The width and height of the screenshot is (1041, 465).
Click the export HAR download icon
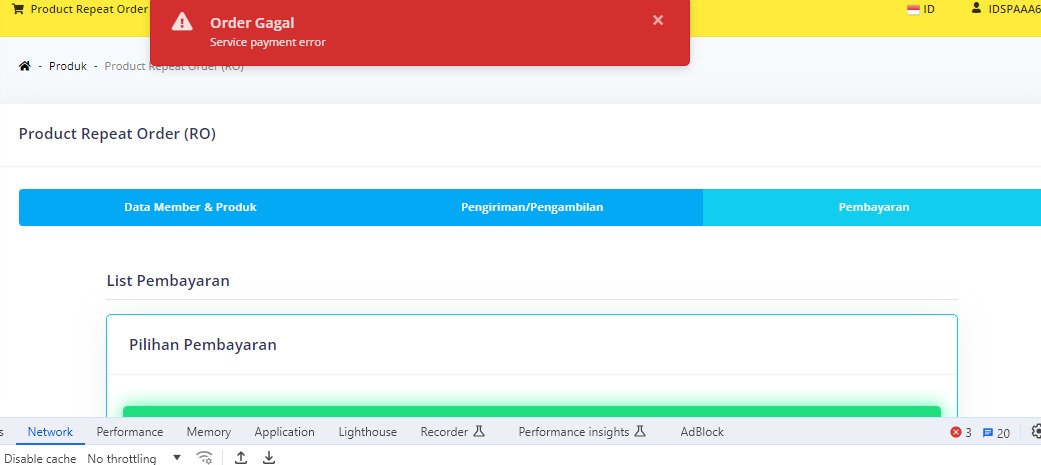(x=269, y=458)
